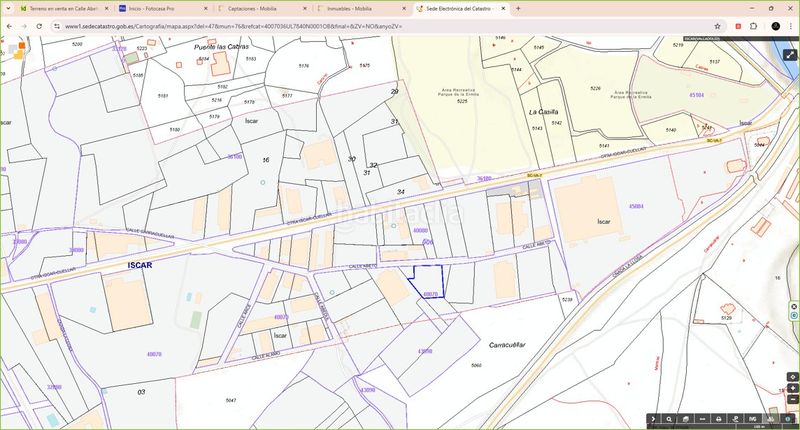
Task: Click the blue circle icon on right edge
Action: point(794,316)
